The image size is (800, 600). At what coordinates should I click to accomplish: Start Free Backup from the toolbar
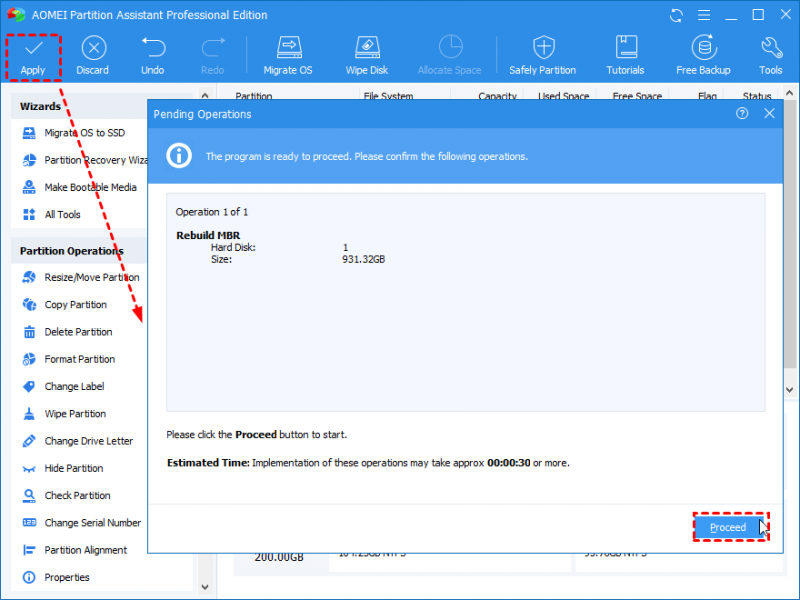[x=704, y=57]
